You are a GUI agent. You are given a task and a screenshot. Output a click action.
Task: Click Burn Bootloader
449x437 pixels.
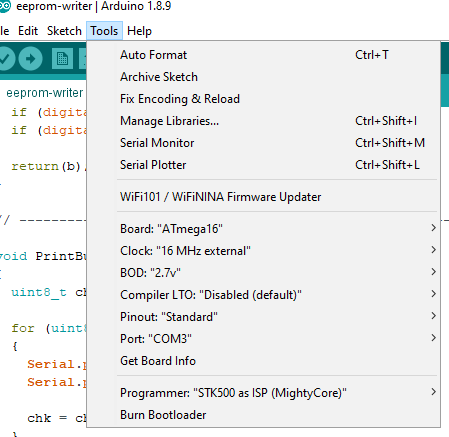tap(263, 415)
